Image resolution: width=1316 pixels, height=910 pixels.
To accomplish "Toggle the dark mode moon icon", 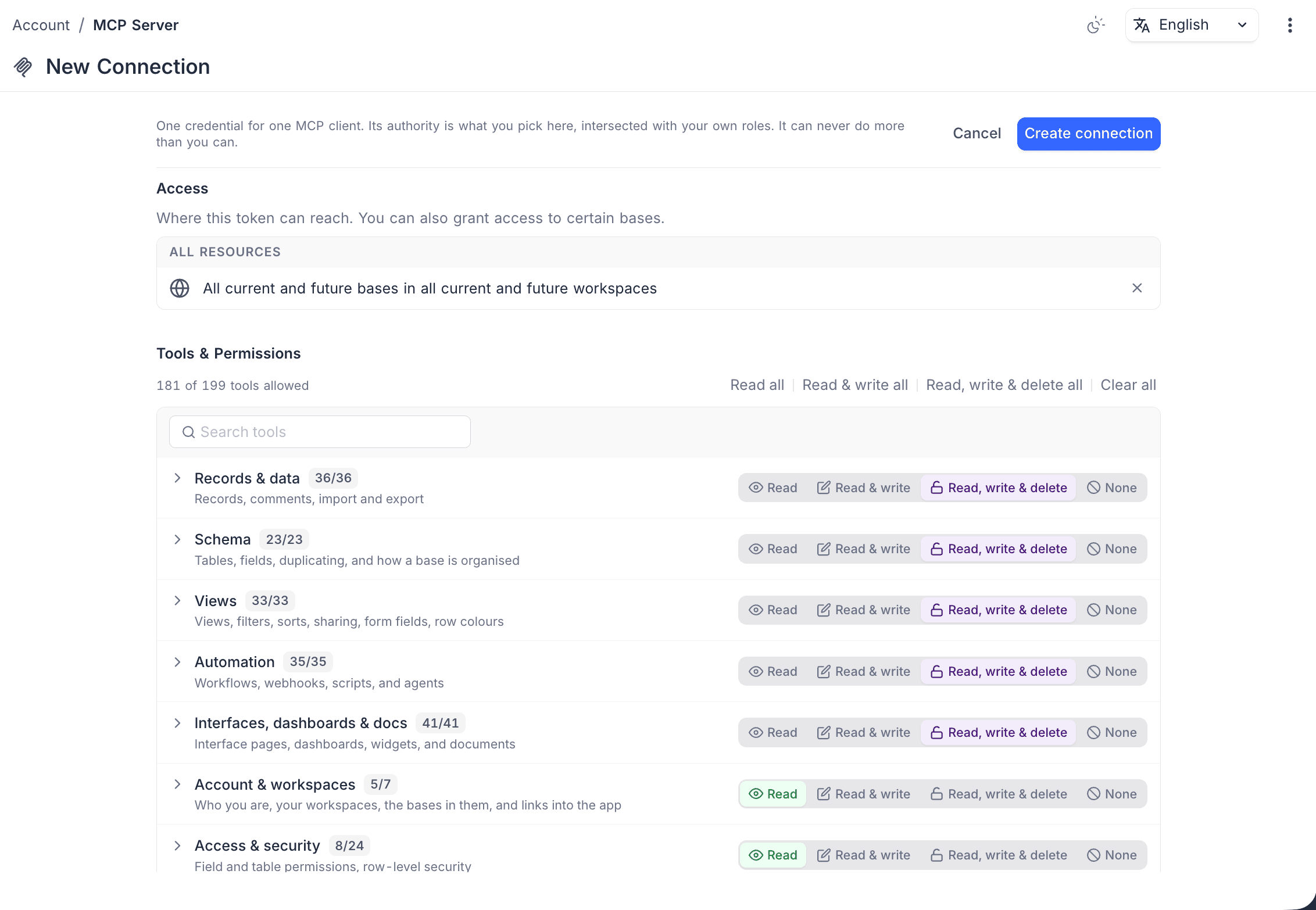I will click(x=1095, y=25).
